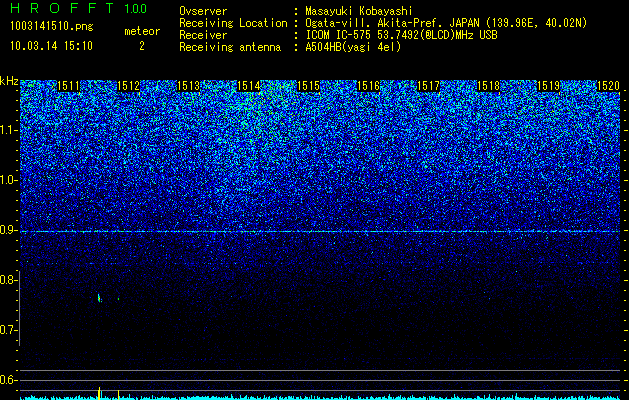Click the observer name Masayuki Kobayashi

click(x=359, y=12)
